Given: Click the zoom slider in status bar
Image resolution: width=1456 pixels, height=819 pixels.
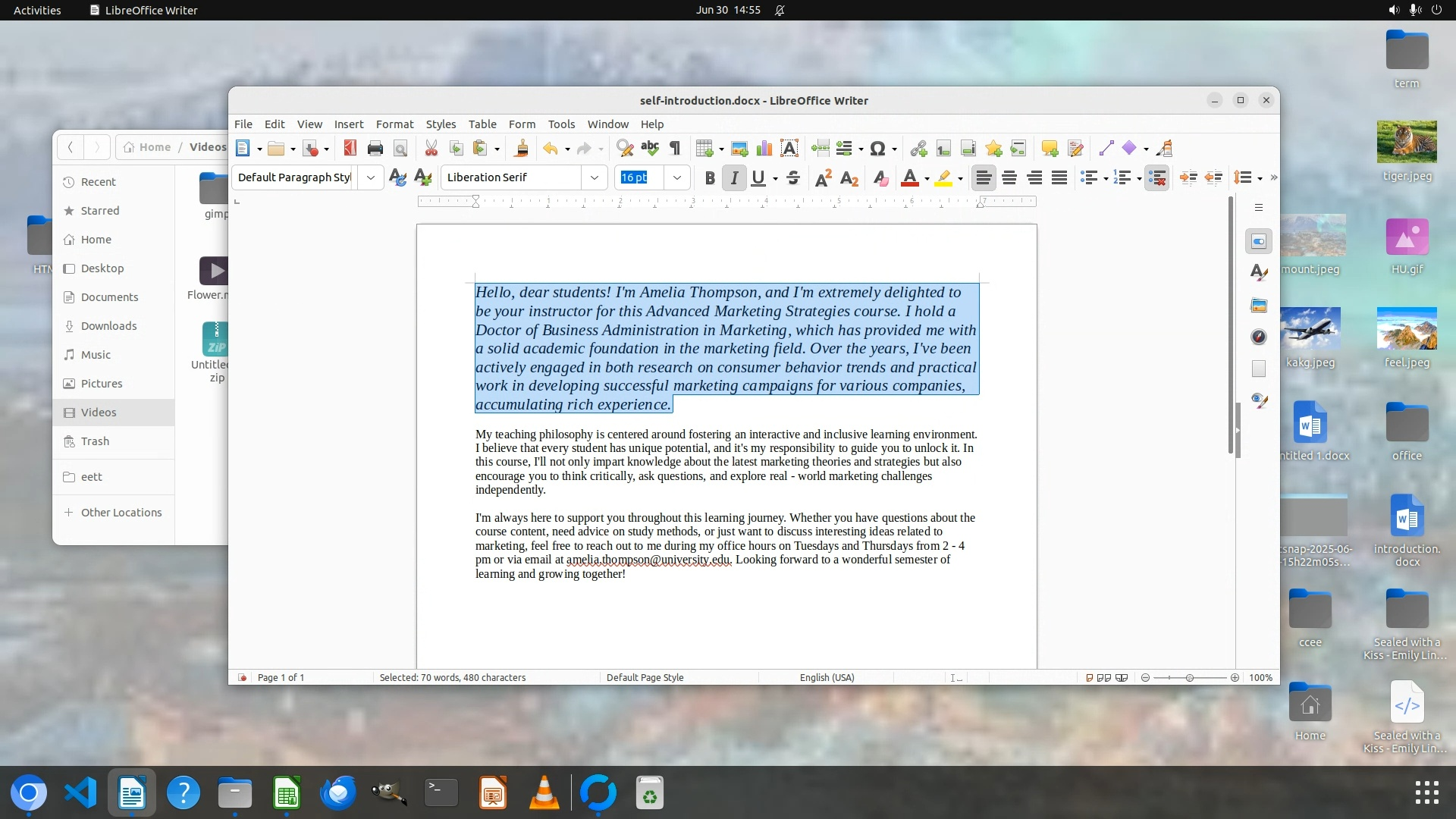Looking at the screenshot, I should click(1189, 678).
